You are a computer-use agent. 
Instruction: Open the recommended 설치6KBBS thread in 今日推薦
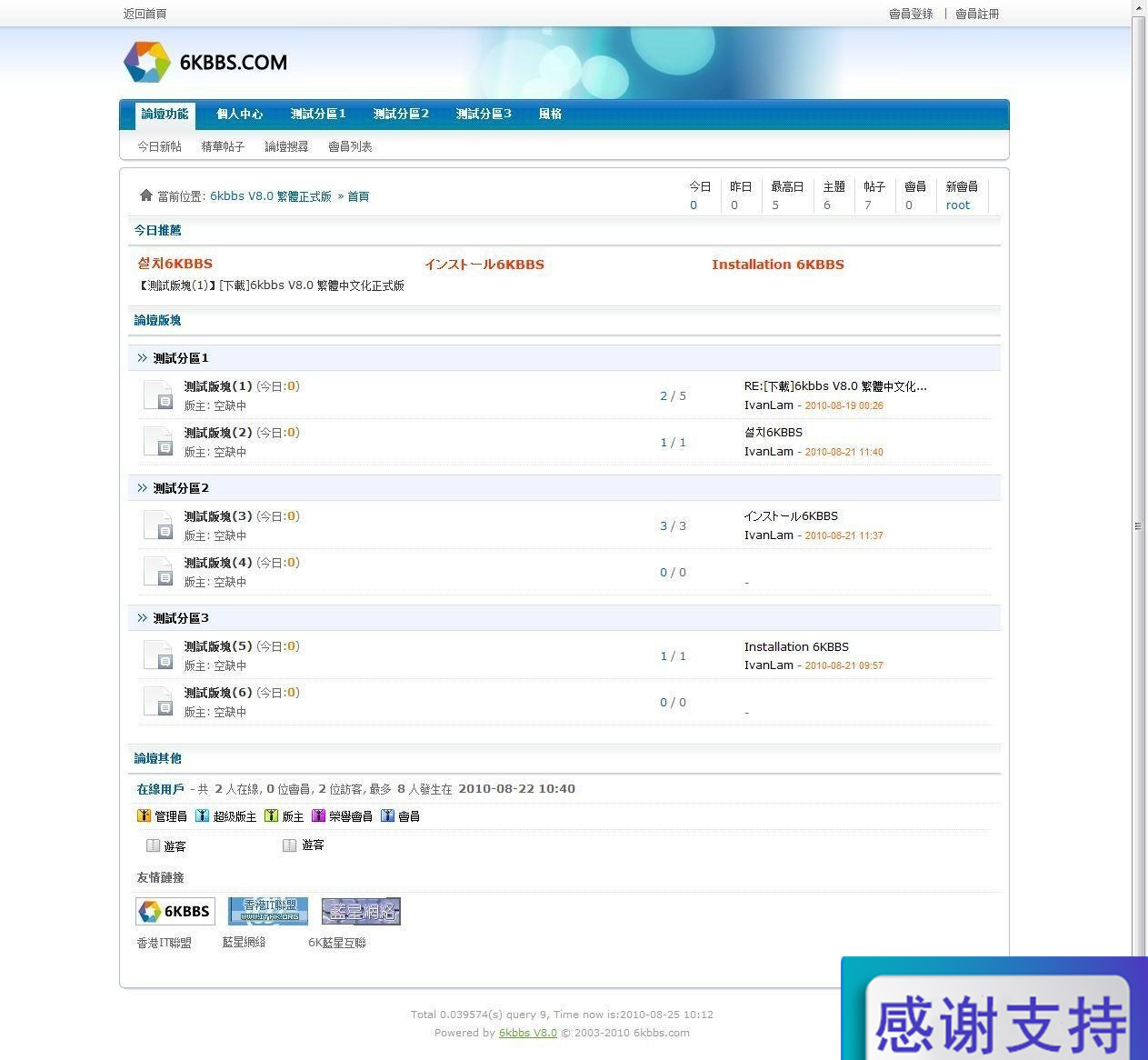point(175,265)
